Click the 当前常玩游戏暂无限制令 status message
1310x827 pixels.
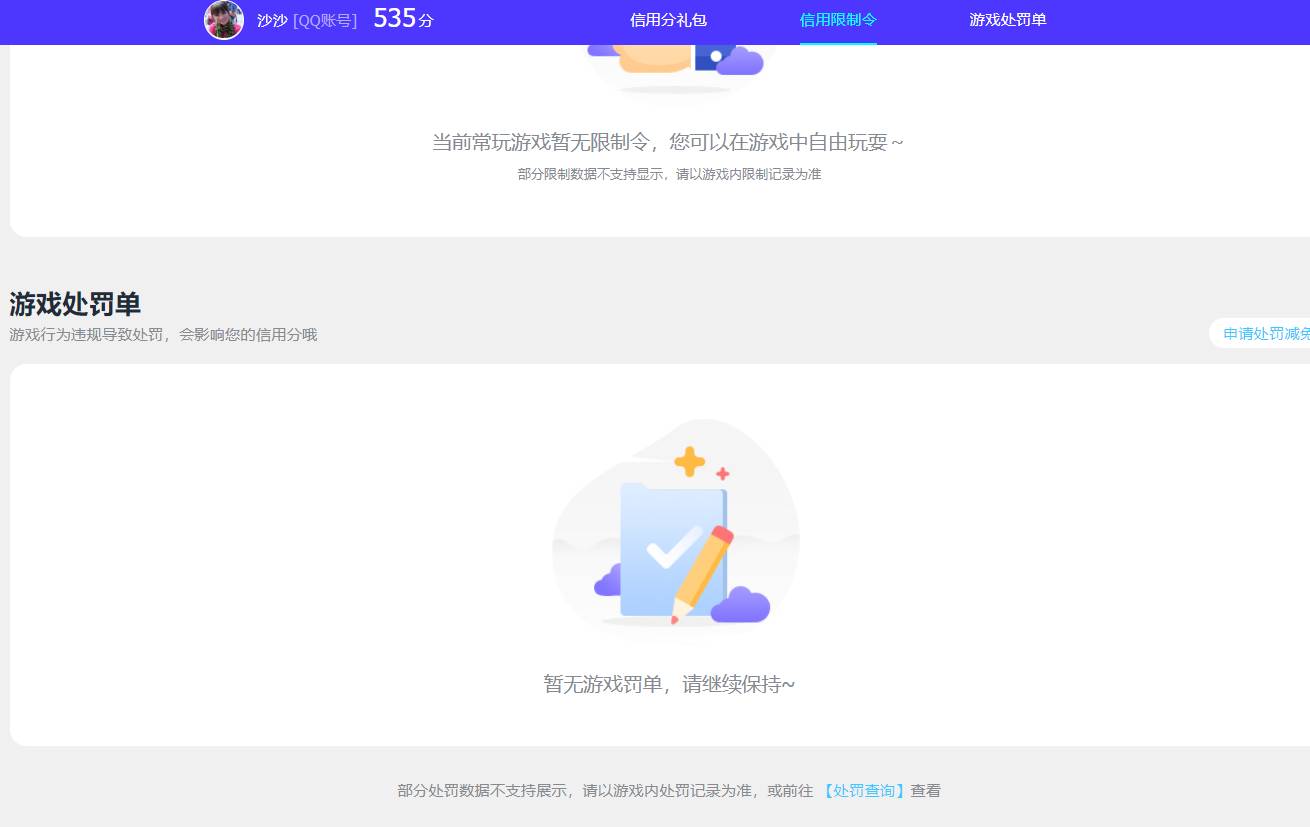pos(670,143)
